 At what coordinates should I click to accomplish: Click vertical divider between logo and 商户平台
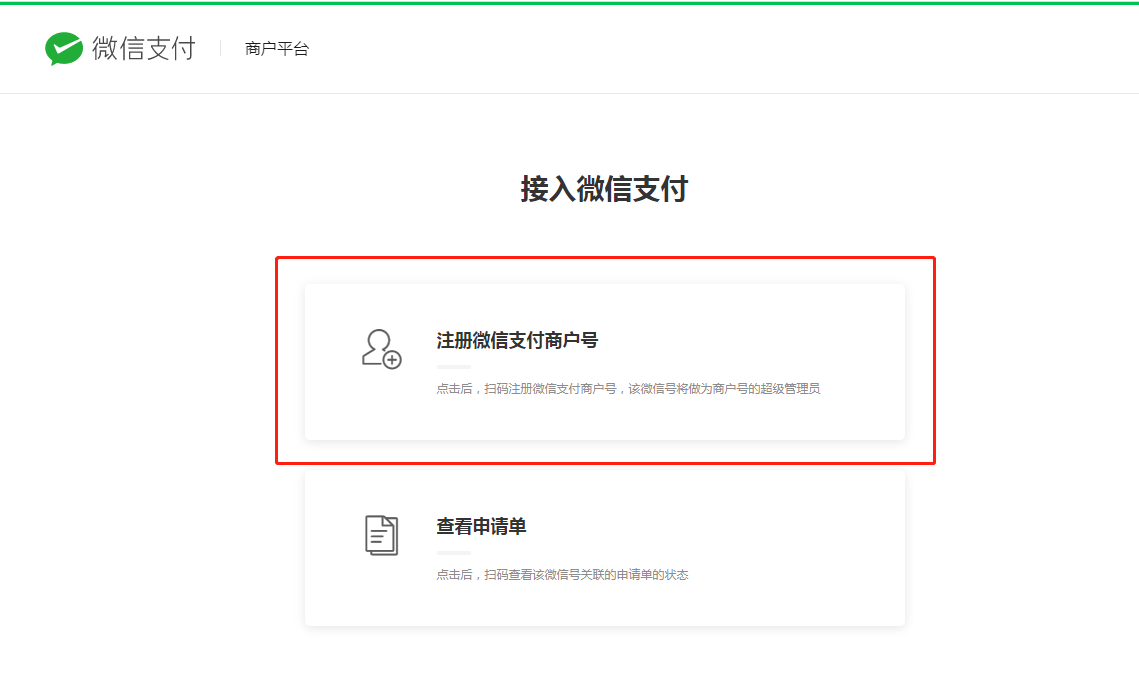pos(220,49)
